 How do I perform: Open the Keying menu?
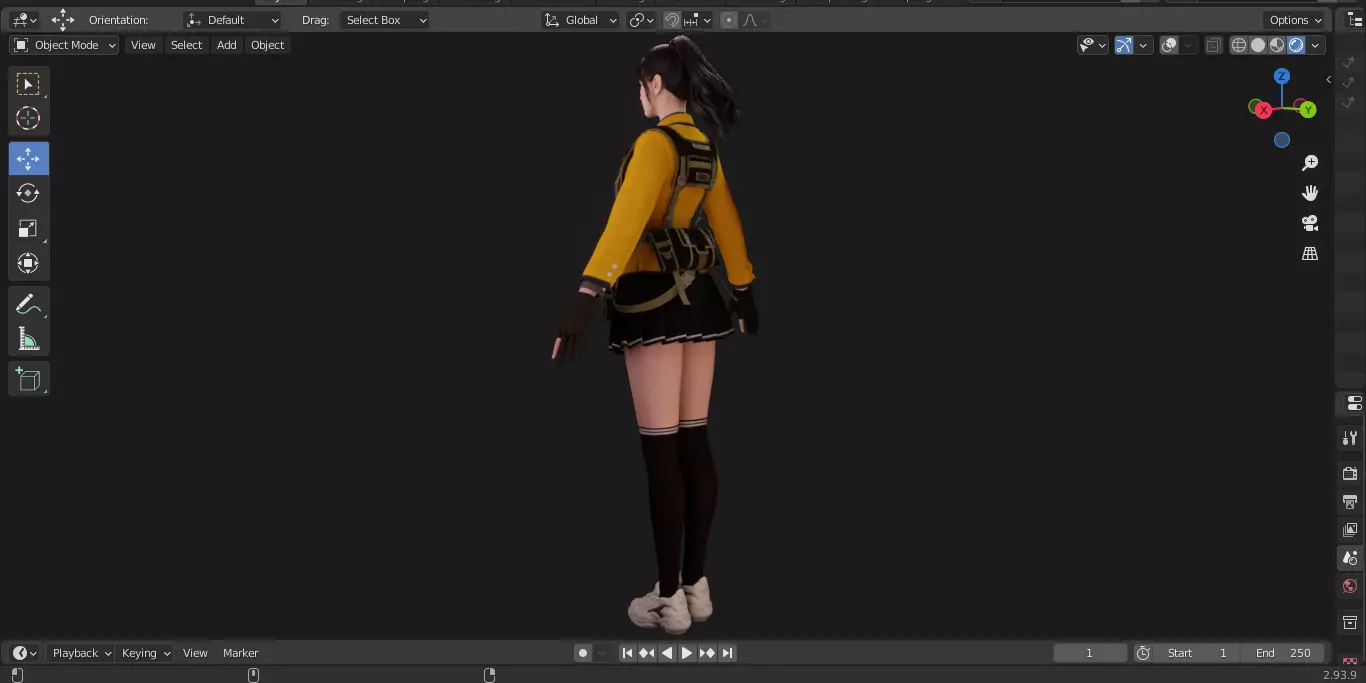point(145,653)
